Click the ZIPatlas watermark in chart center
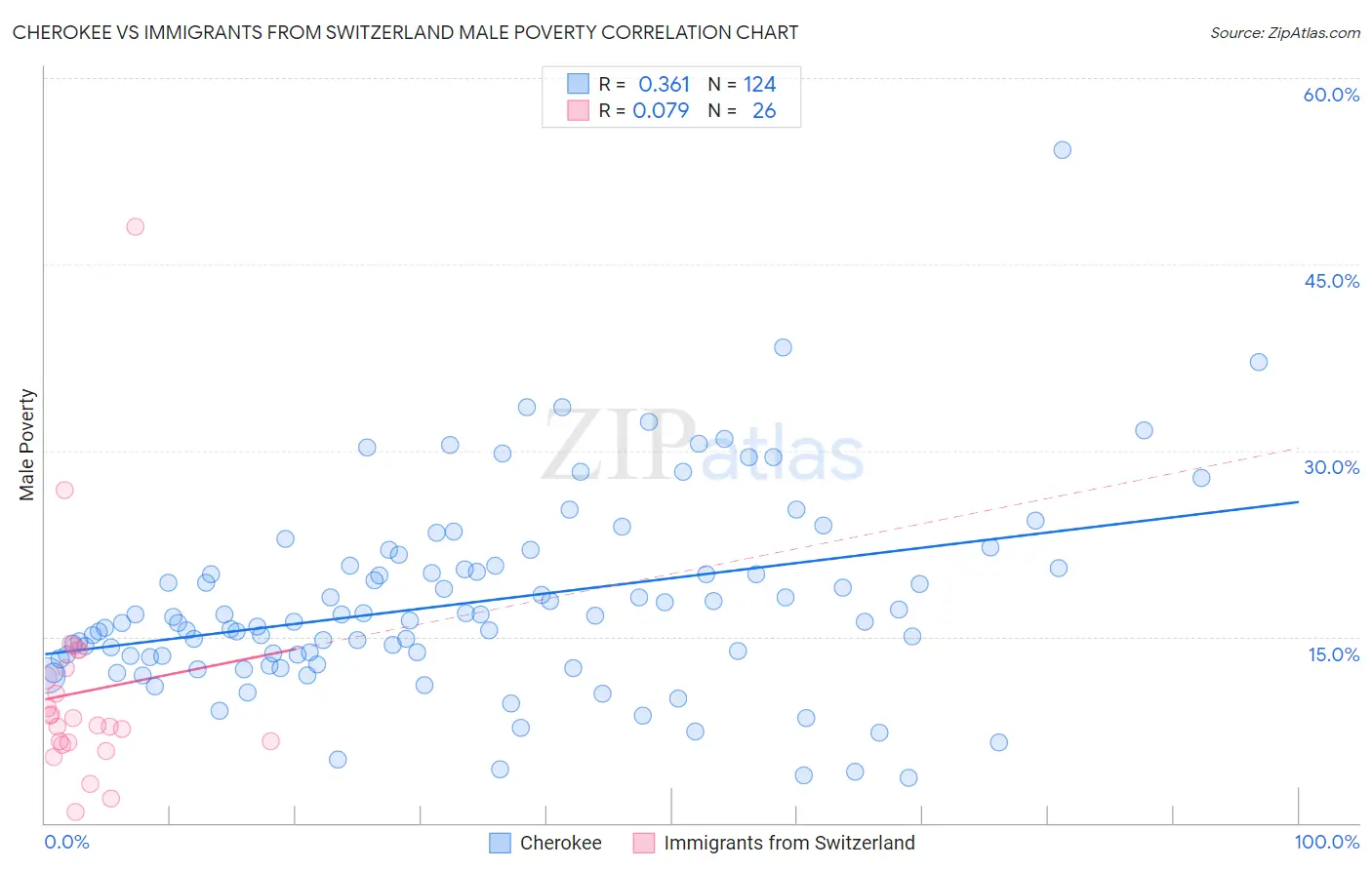This screenshot has height=870, width=1372. coord(703,446)
